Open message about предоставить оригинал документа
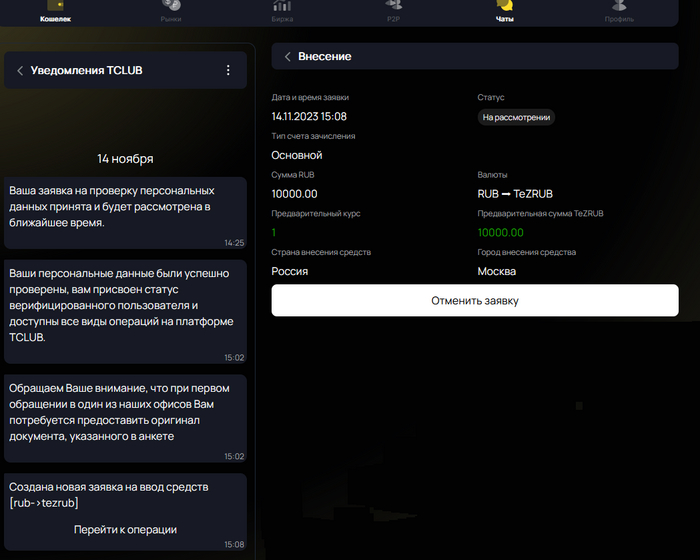The image size is (700, 560). tap(125, 418)
